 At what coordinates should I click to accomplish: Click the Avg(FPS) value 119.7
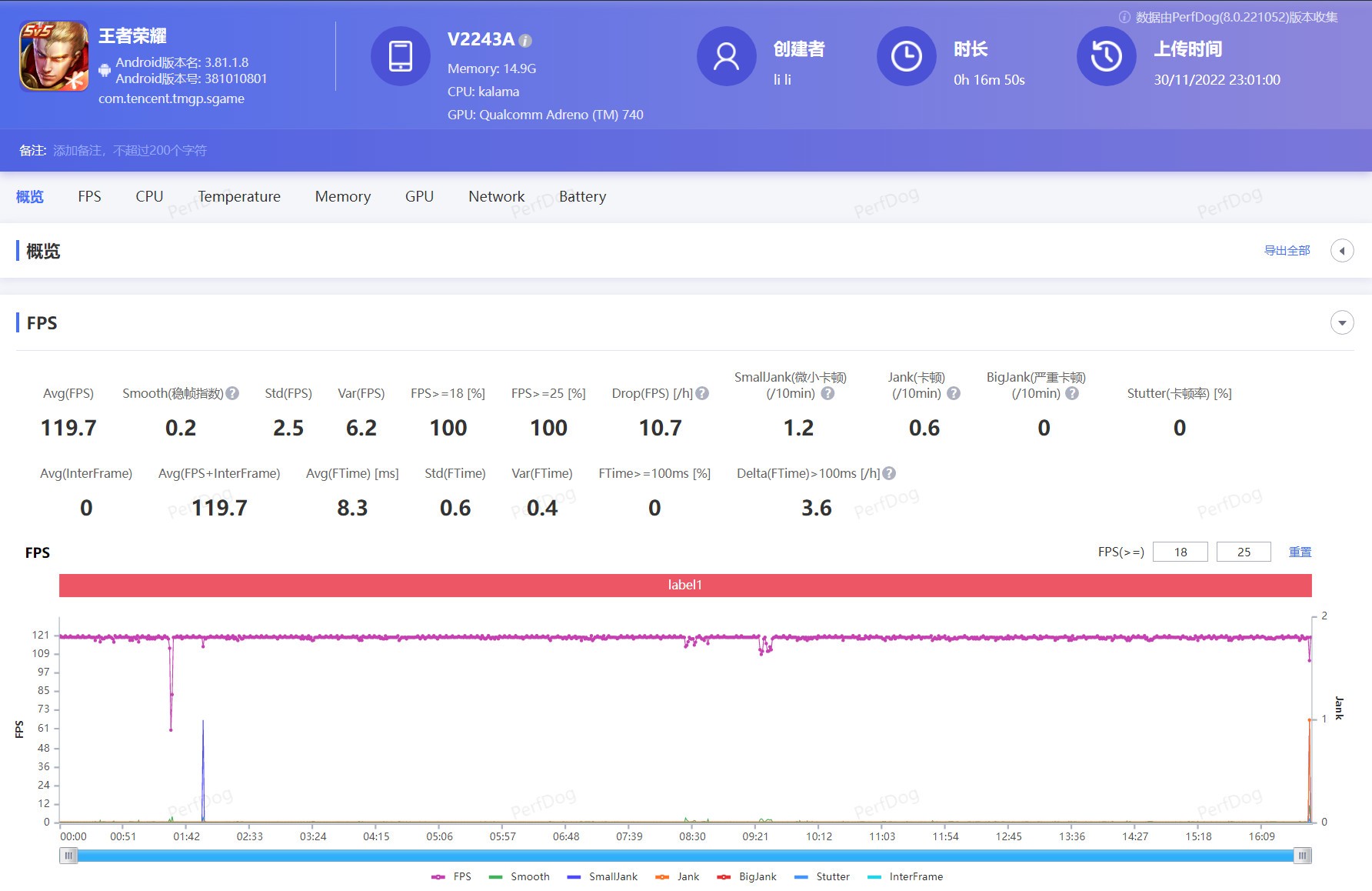(x=68, y=428)
